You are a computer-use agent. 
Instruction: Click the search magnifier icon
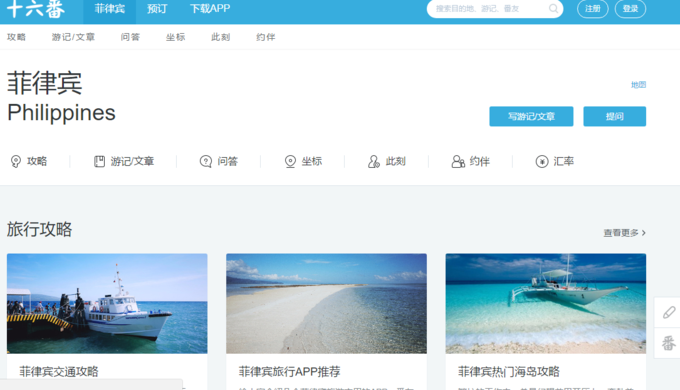point(553,9)
